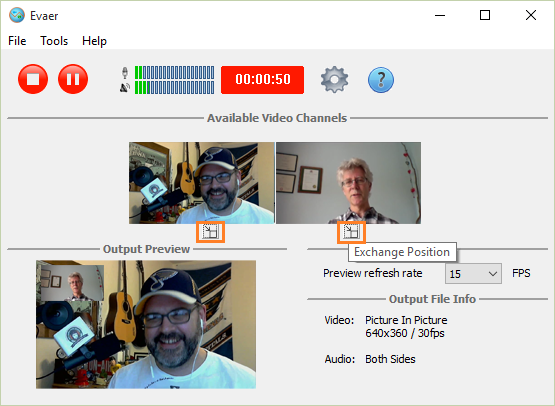
Task: Click the red recording timer showing 00:00:50
Action: tap(263, 80)
